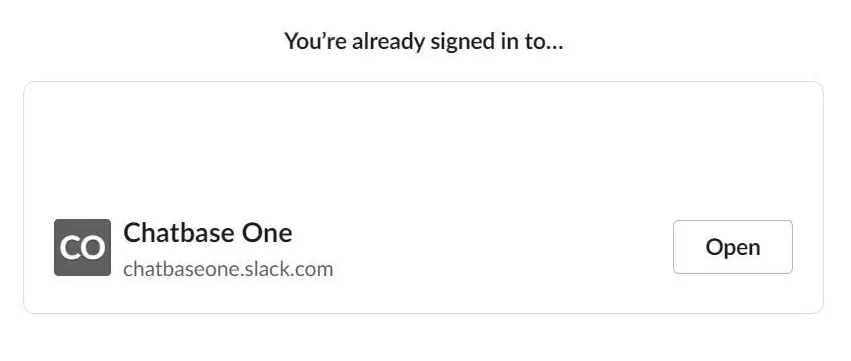The width and height of the screenshot is (851, 361).
Task: Click the slack.com address under Chatbase One
Action: 228,269
